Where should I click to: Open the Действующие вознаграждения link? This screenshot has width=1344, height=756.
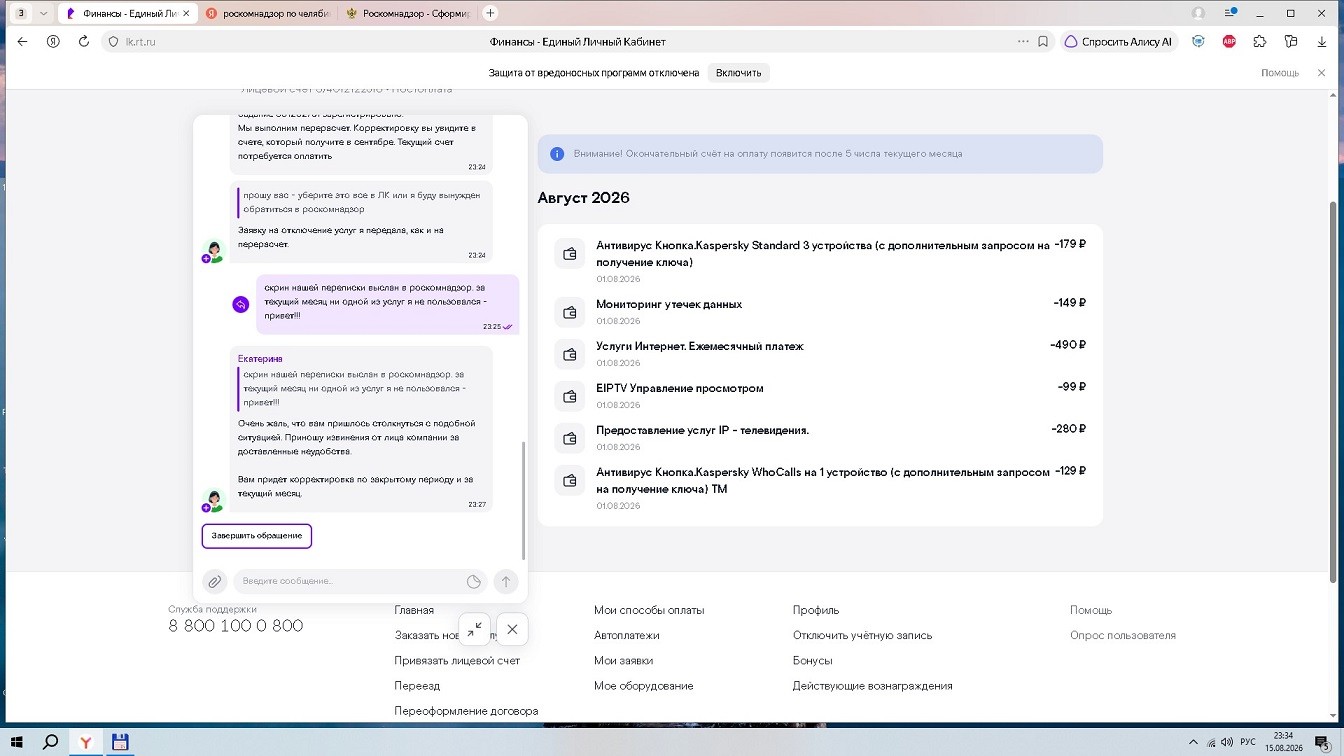(x=872, y=686)
